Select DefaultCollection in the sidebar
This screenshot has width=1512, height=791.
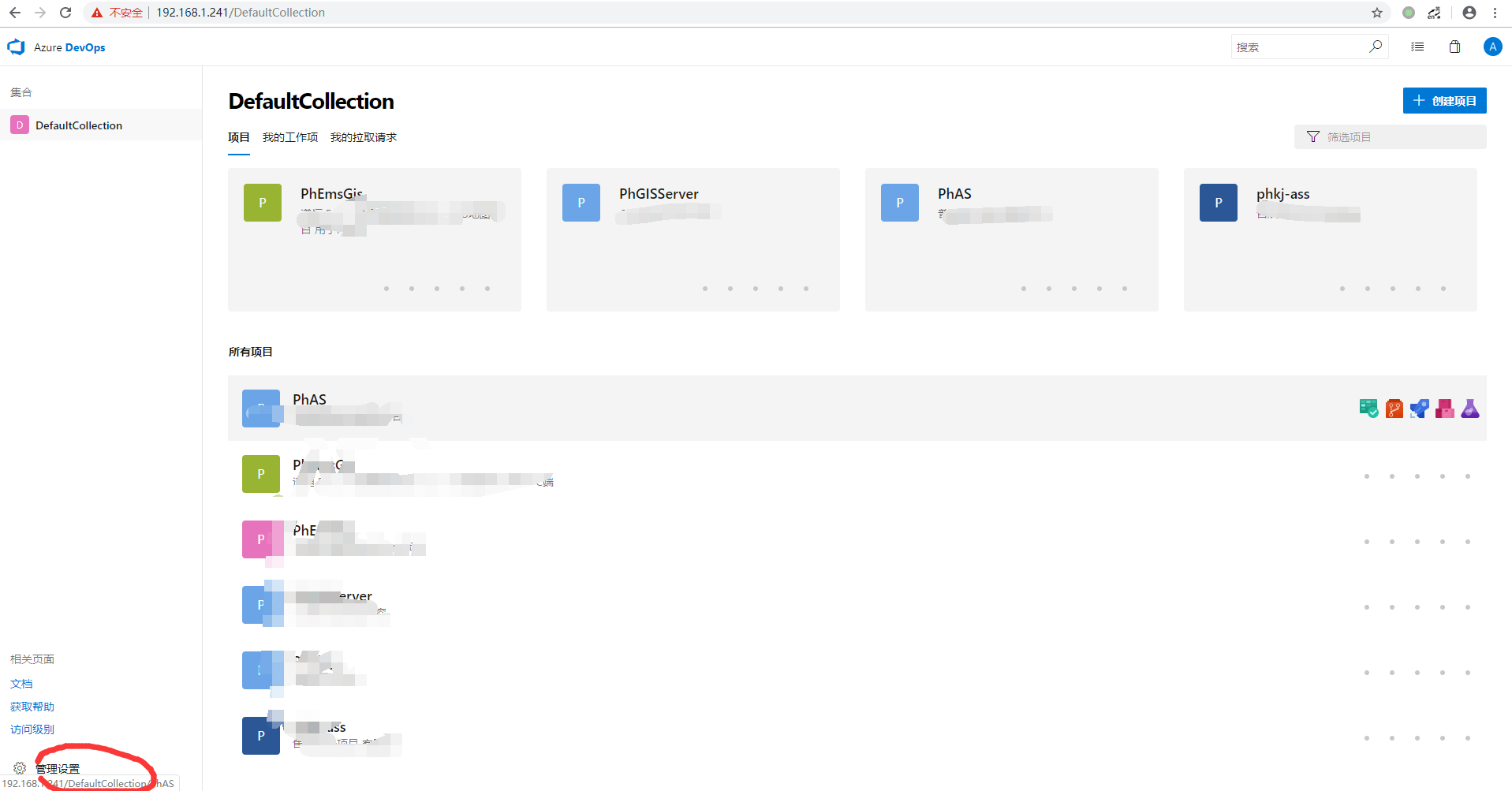(78, 125)
